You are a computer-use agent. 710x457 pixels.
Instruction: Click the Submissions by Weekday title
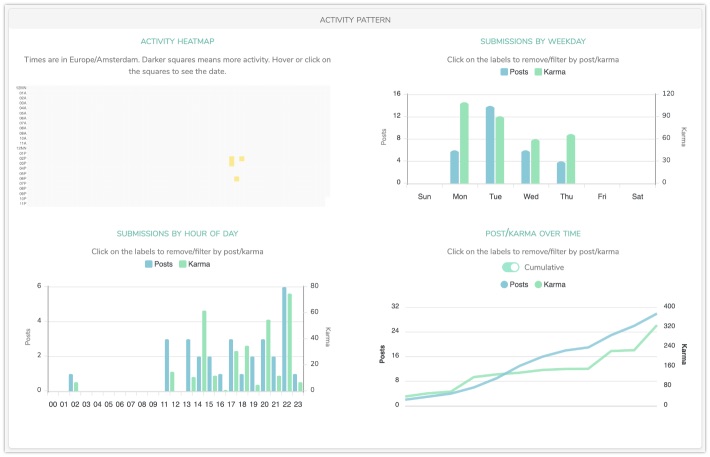(533, 41)
